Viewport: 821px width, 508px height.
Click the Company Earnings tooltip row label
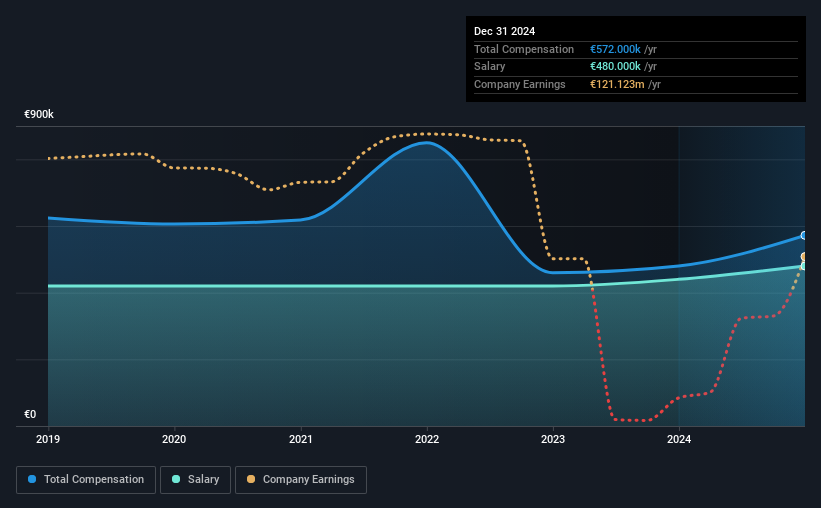click(519, 84)
